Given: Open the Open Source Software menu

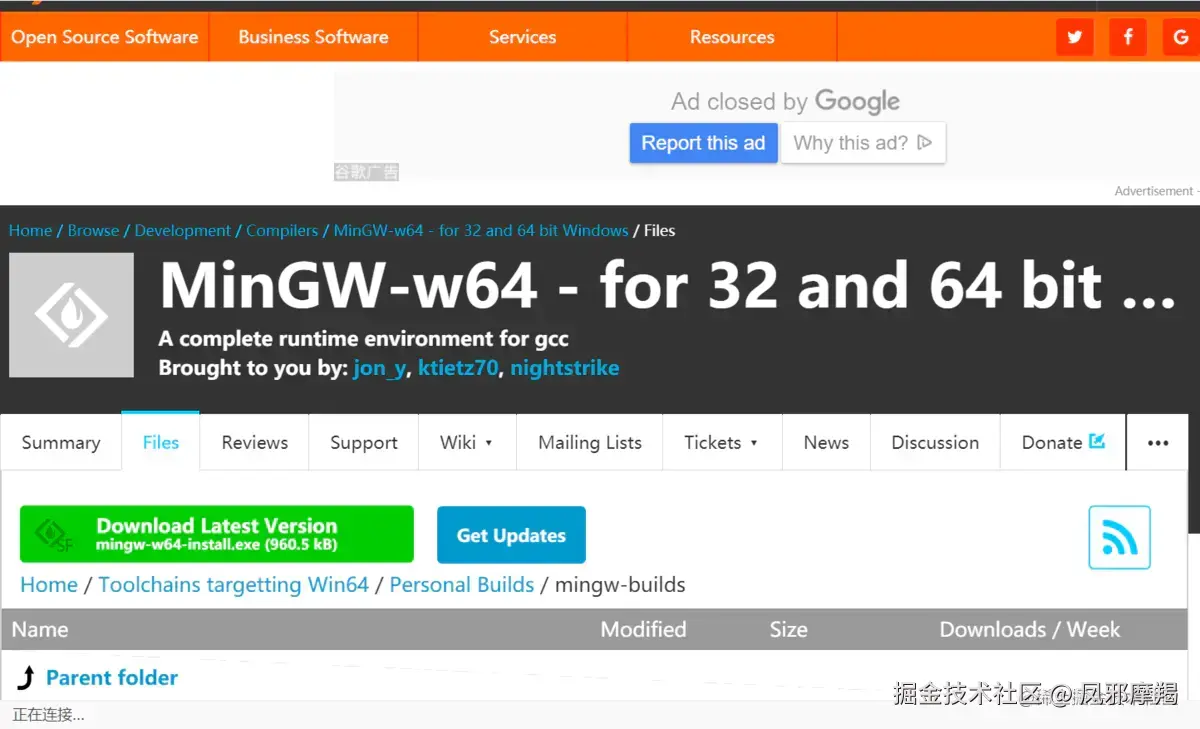Looking at the screenshot, I should point(104,37).
